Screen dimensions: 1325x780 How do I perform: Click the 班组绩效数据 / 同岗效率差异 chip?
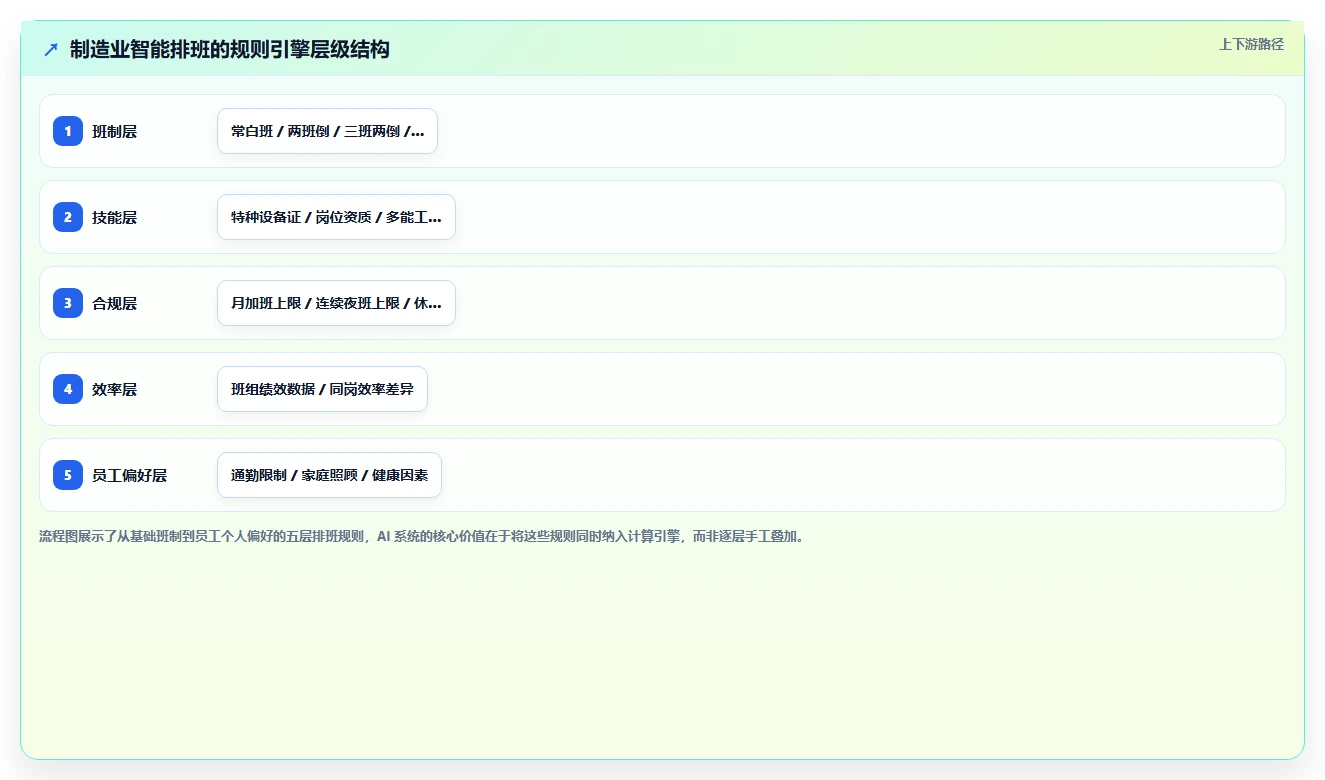[322, 389]
